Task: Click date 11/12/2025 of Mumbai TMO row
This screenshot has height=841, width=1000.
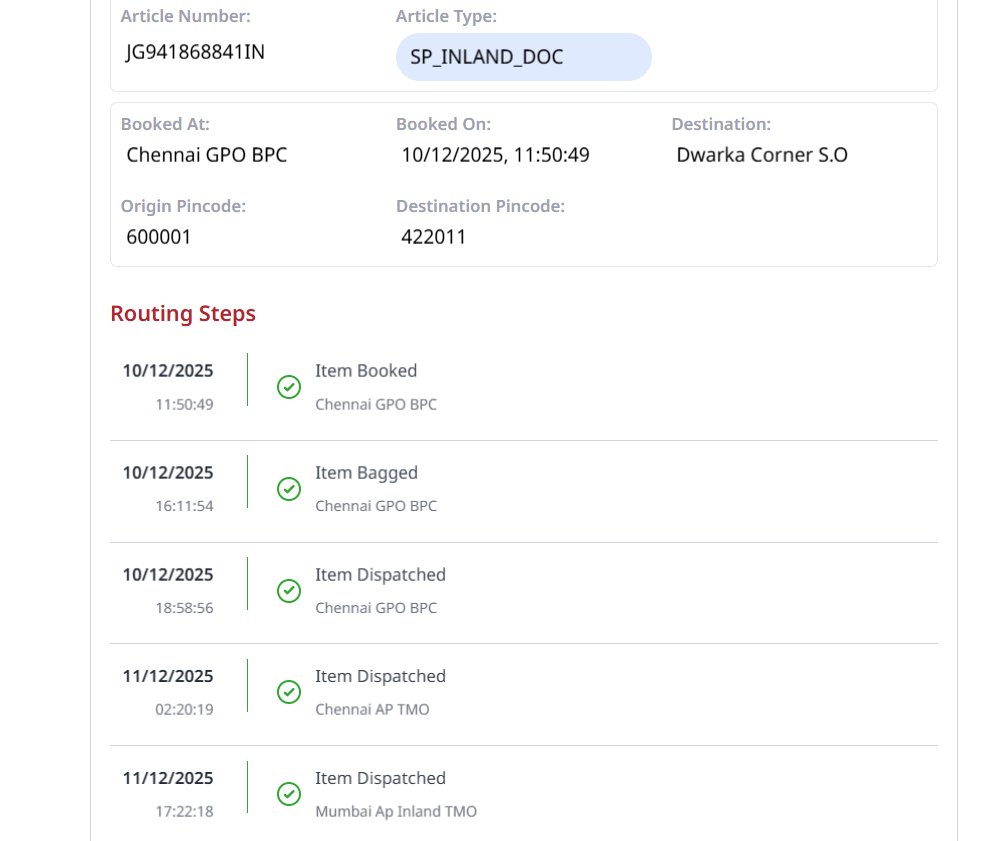Action: click(168, 779)
